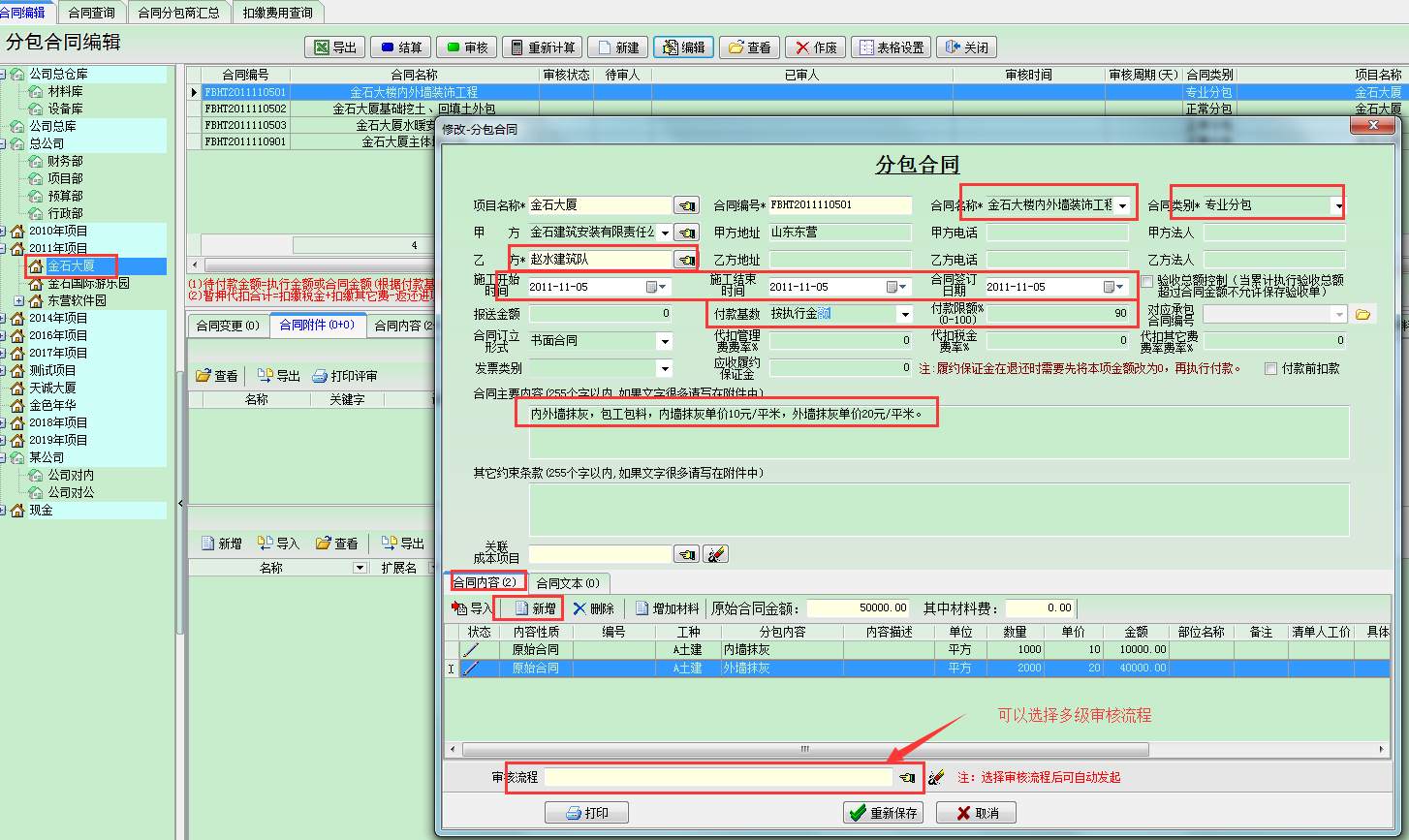Click the 增加材料 add material icon
Viewport: 1409px width, 840px height.
642,608
